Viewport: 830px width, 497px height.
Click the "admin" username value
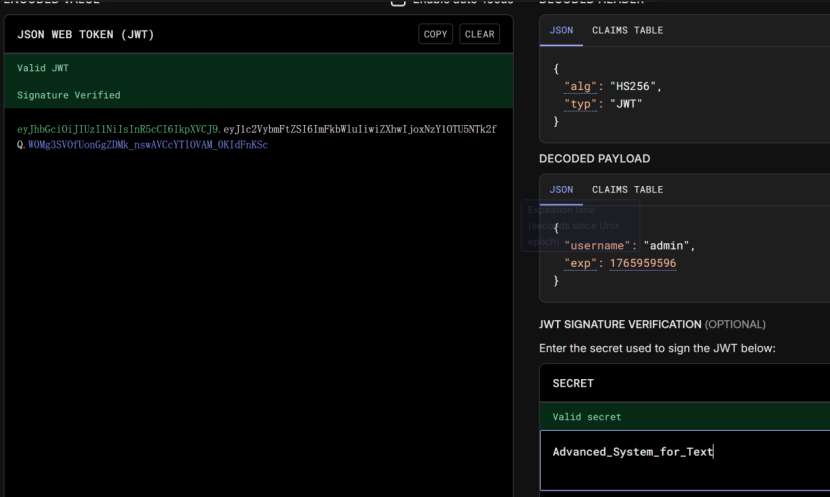pos(667,245)
